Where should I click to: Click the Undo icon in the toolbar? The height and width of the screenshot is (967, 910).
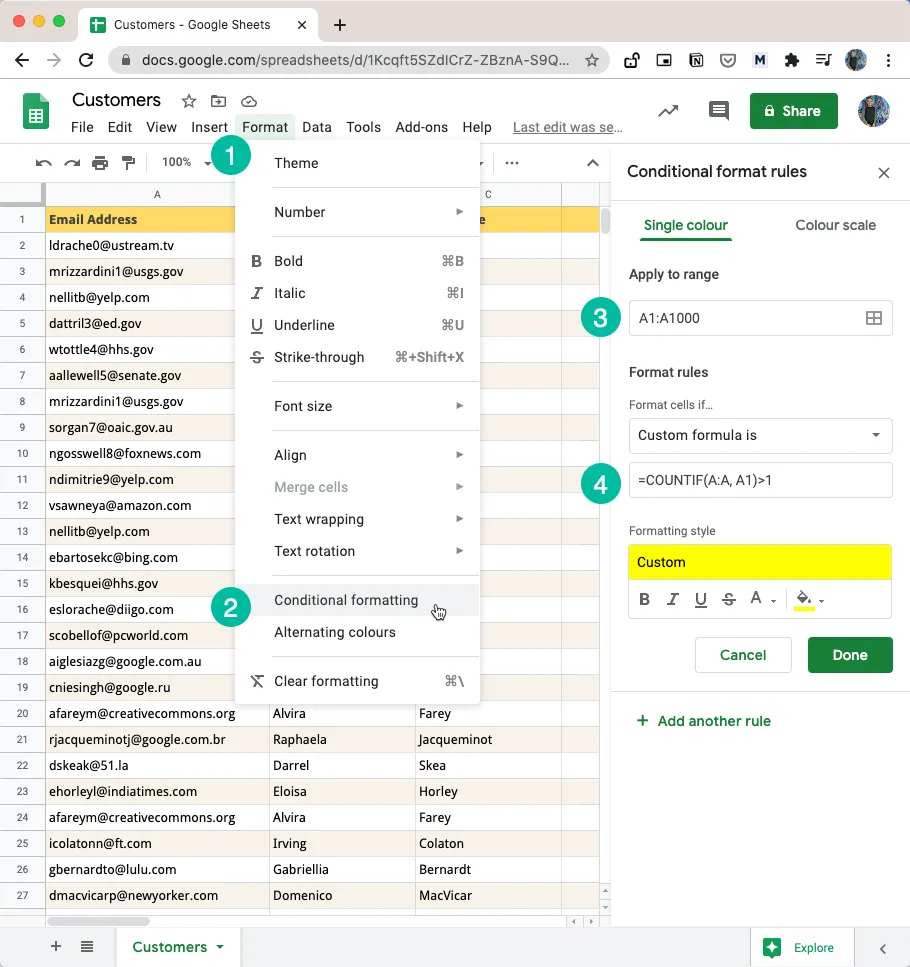[43, 162]
